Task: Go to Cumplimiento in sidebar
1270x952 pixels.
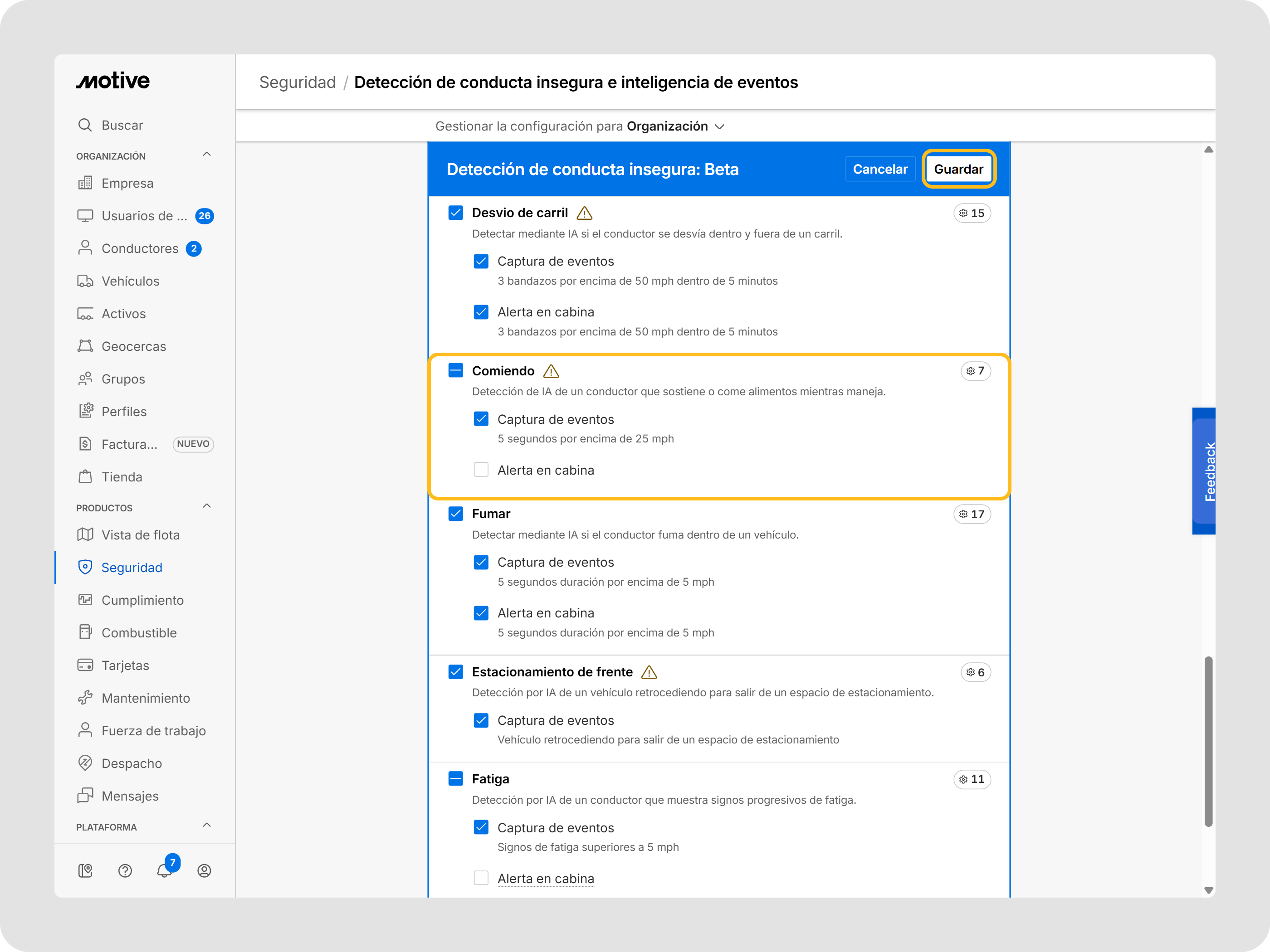Action: point(142,600)
